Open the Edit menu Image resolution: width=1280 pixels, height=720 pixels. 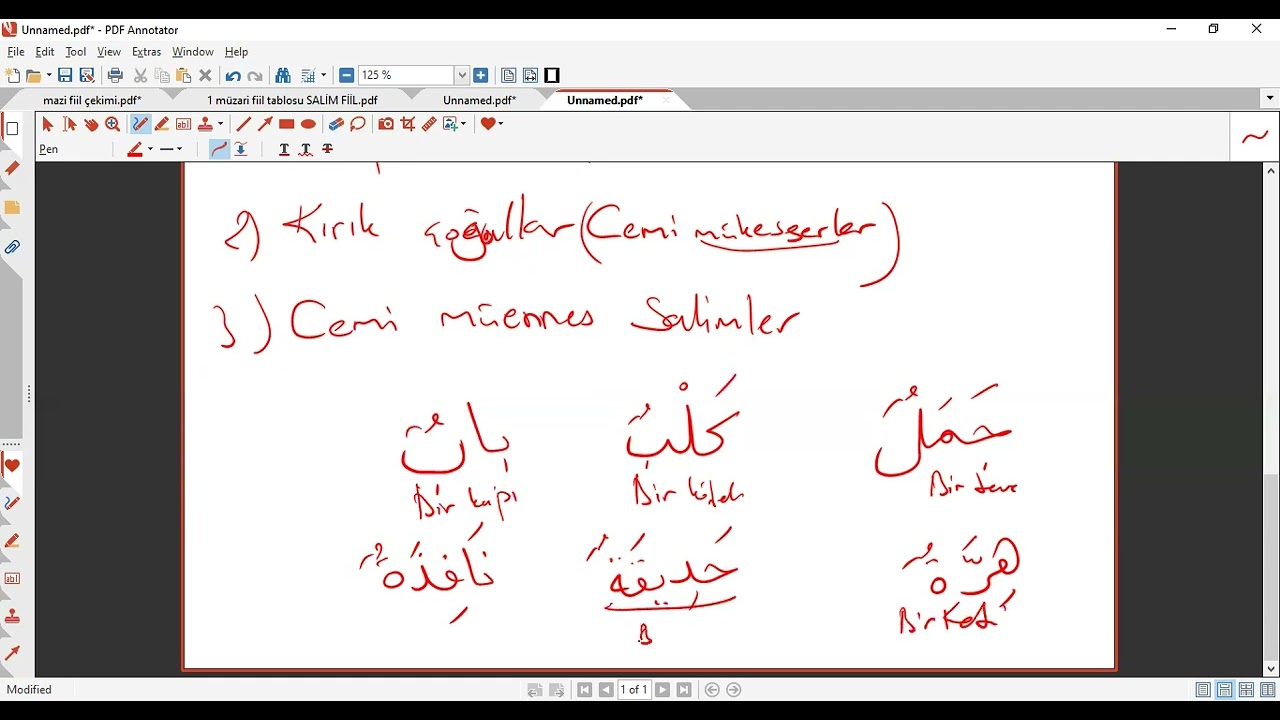[x=45, y=52]
